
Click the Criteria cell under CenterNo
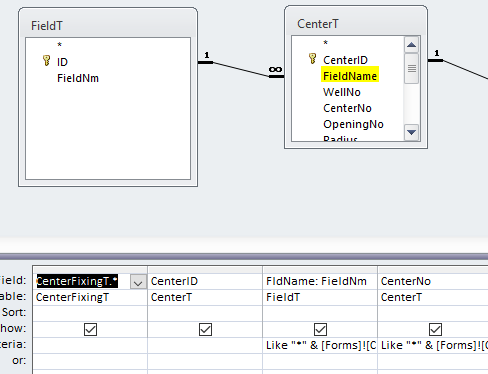[433, 345]
